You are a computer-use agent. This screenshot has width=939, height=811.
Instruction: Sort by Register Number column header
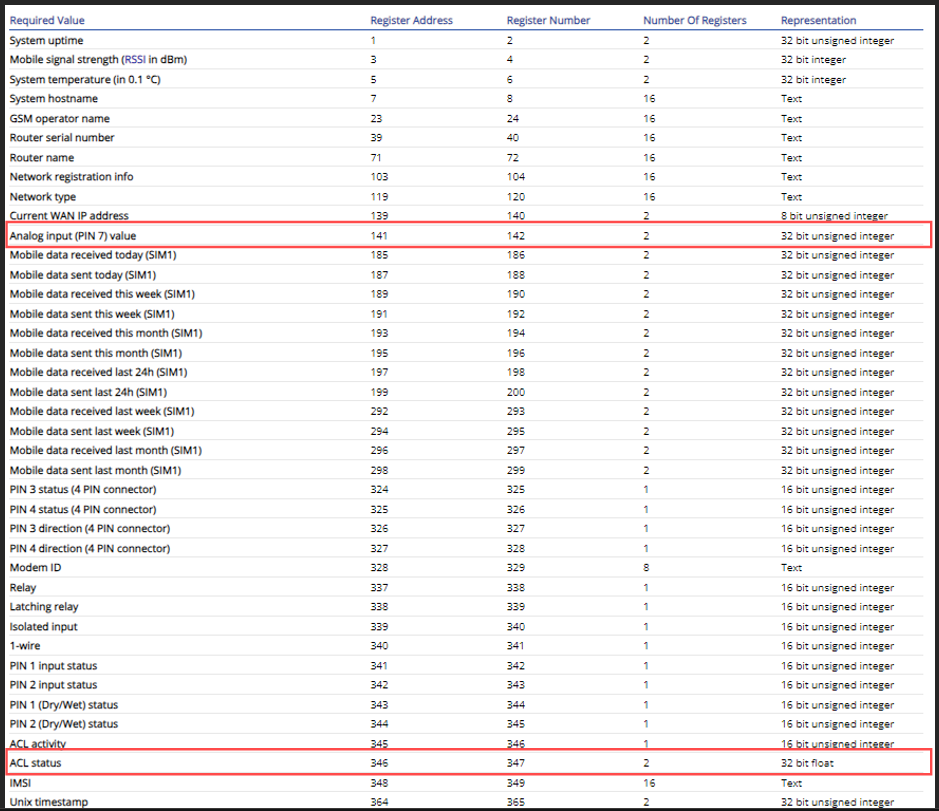548,20
